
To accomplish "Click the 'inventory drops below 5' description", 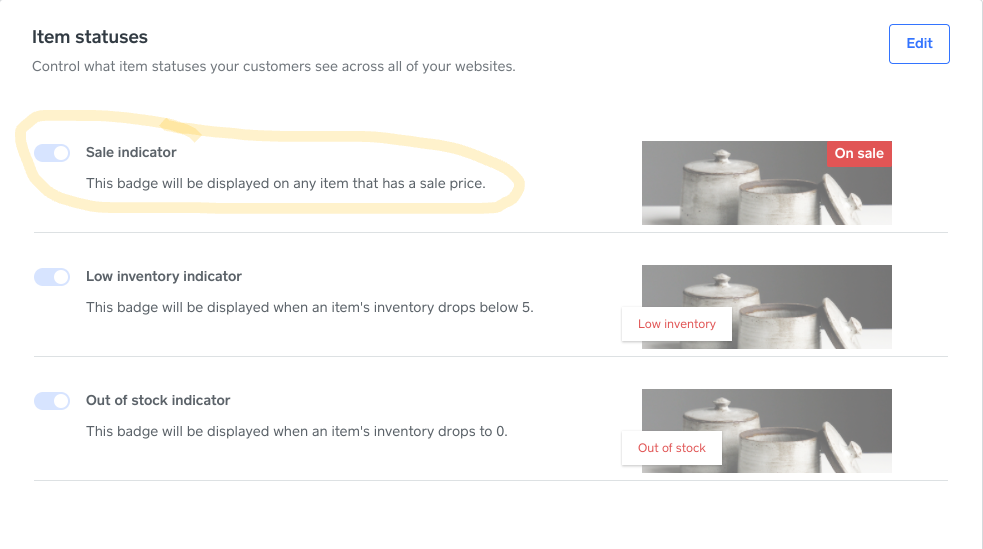I will pyautogui.click(x=309, y=308).
